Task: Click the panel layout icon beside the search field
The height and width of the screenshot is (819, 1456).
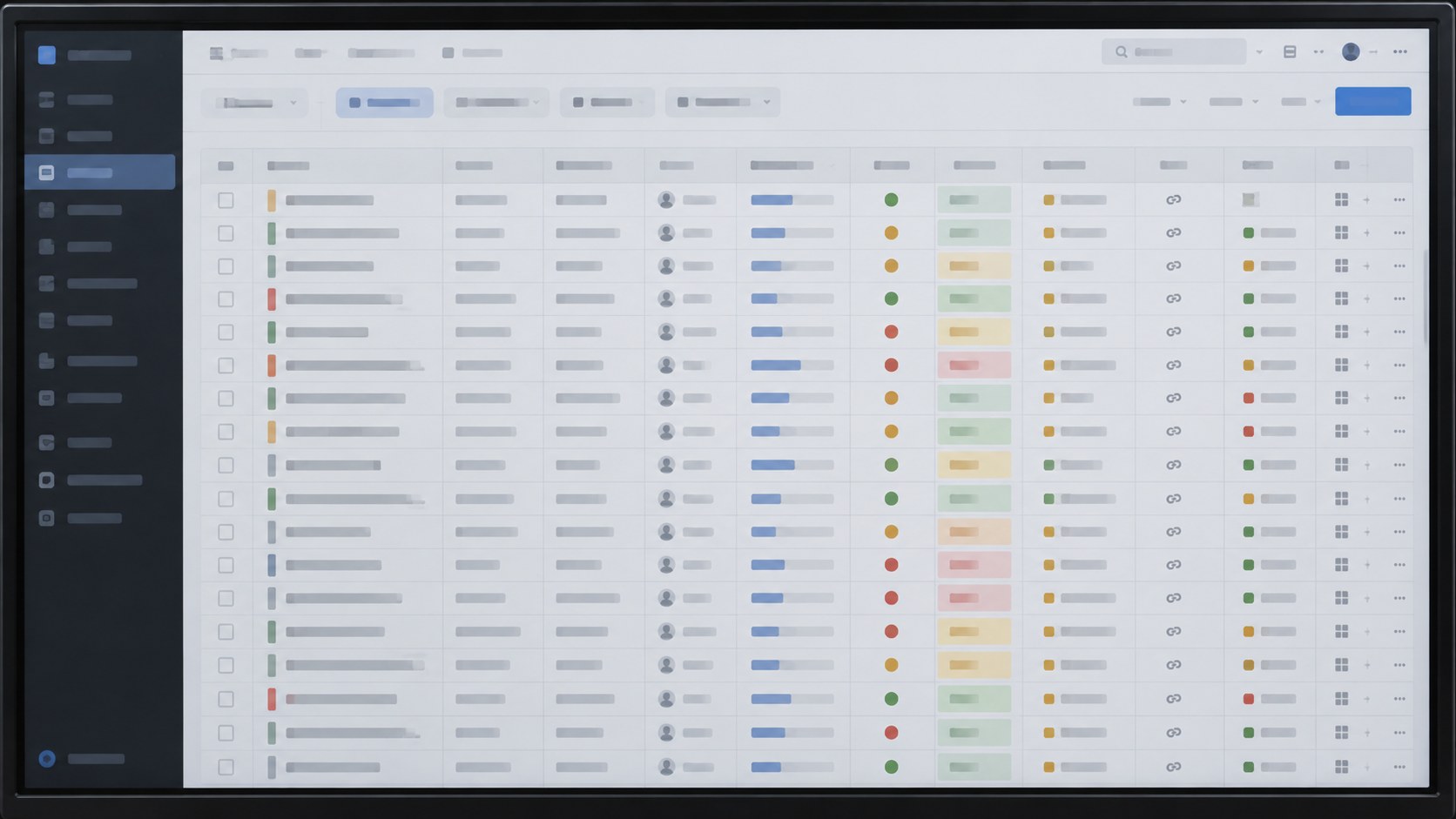Action: (1290, 52)
